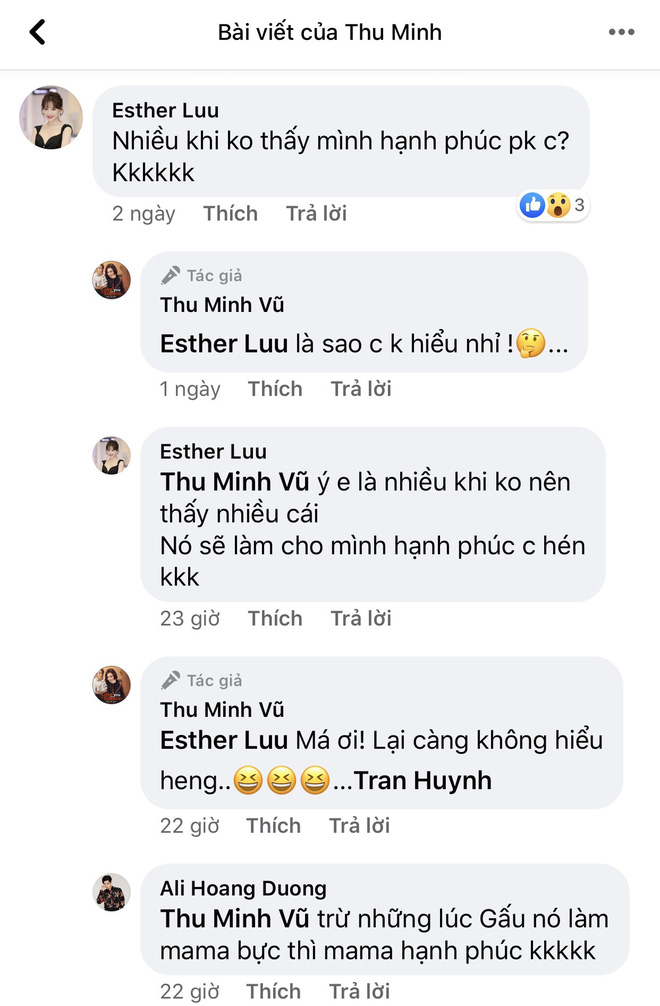Open Esther Luu mention in 'là sao' reply

[x=224, y=344]
